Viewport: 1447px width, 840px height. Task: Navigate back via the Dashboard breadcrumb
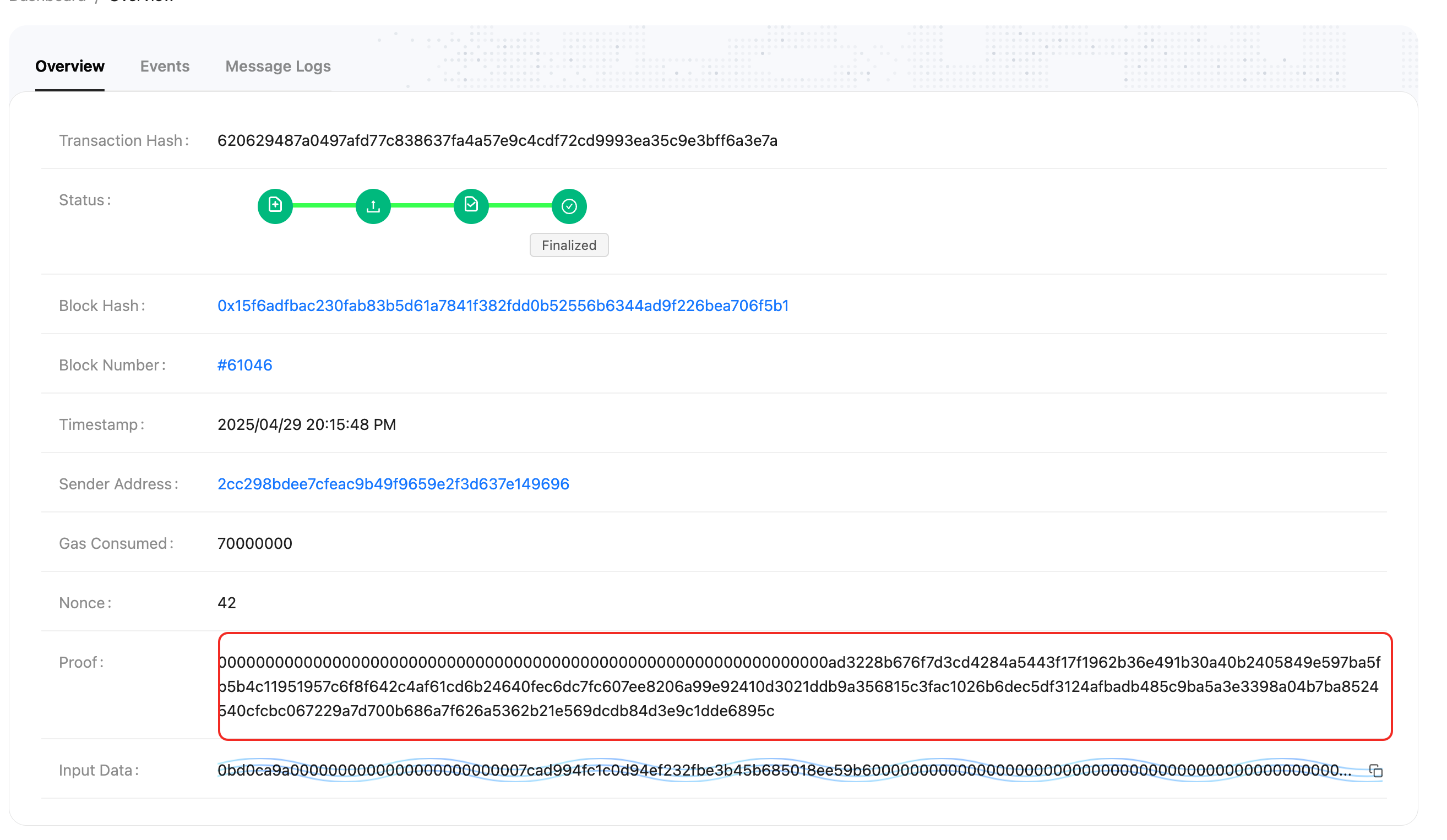(x=48, y=3)
